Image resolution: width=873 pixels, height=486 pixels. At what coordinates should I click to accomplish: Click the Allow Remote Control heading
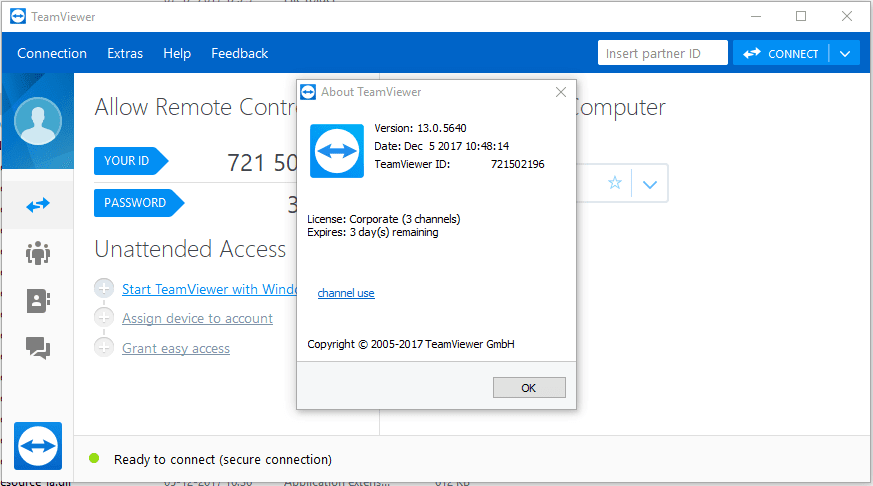pos(195,107)
